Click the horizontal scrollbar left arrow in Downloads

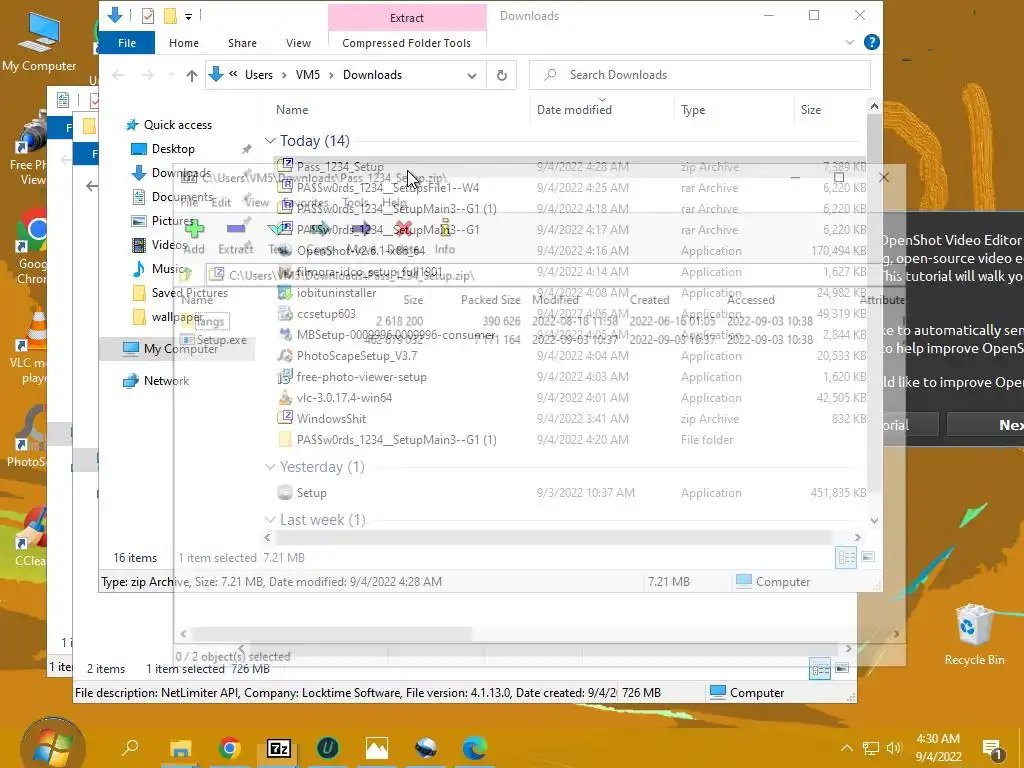click(267, 537)
